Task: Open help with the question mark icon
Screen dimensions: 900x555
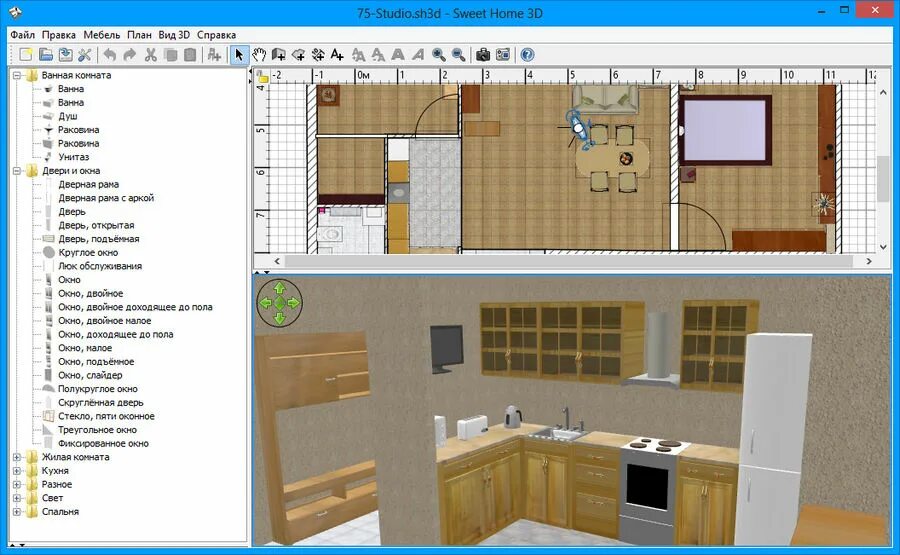Action: 527,55
